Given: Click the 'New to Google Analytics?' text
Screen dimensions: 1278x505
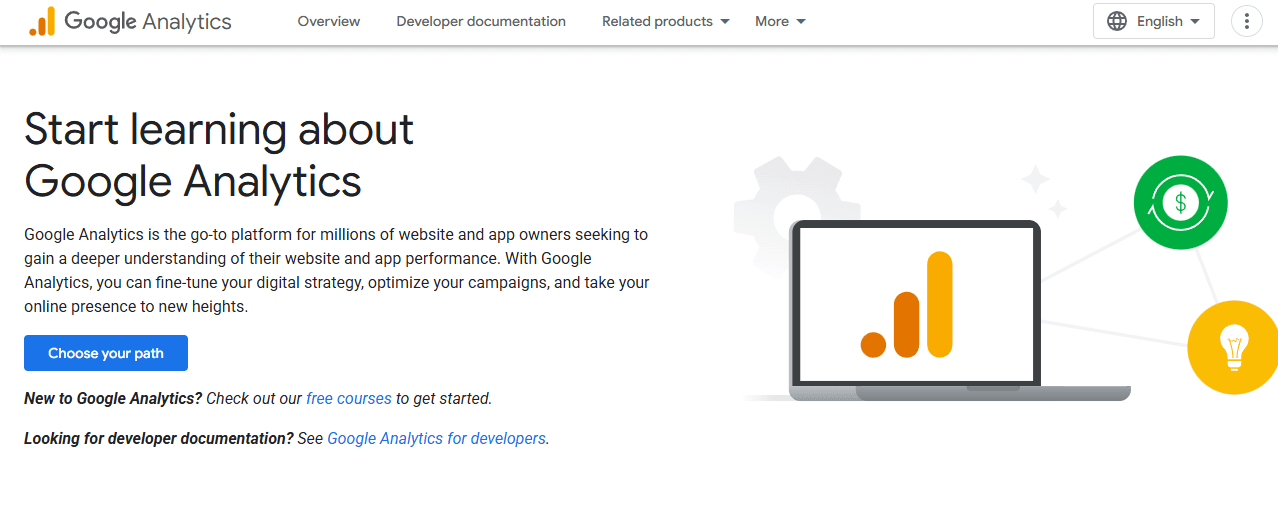Looking at the screenshot, I should pos(113,398).
